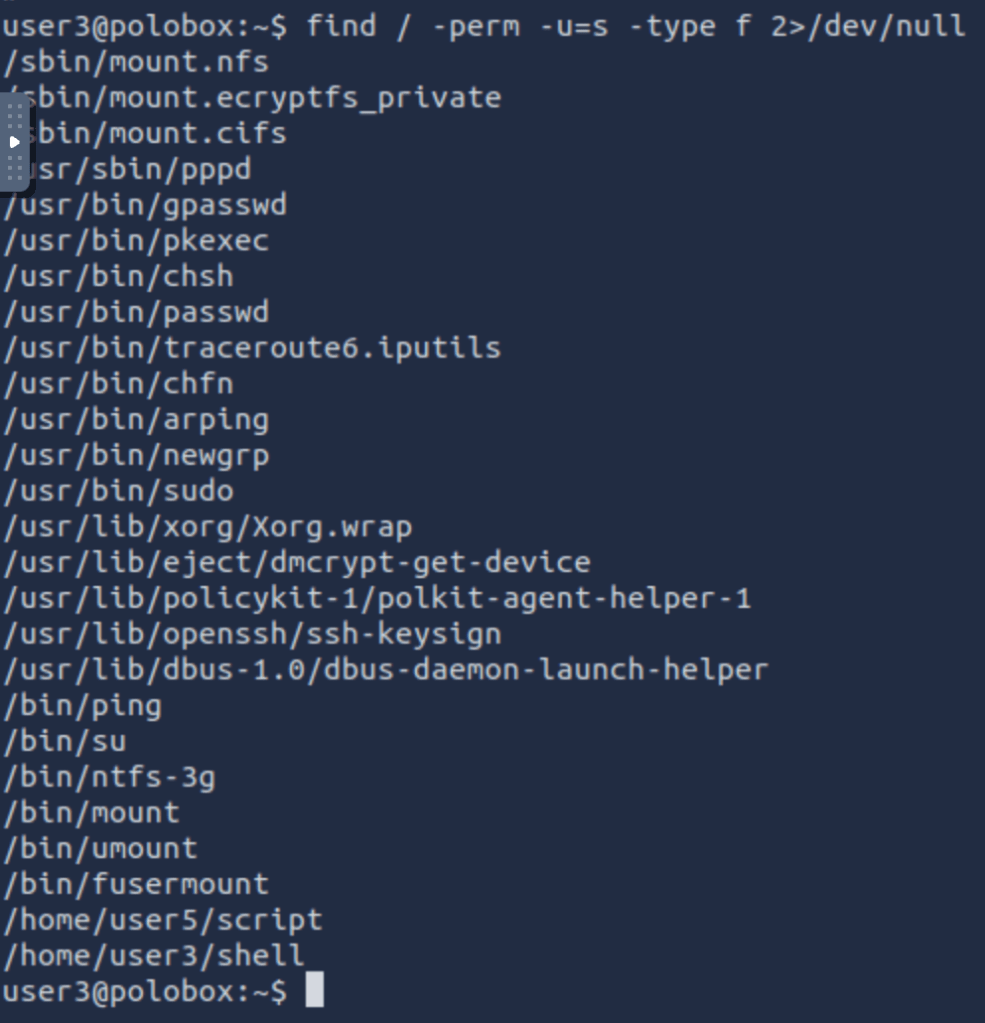Click the /usr/lib/dbus-1.0/dbus-daemon-launch-helper line
This screenshot has height=1023, width=985.
point(386,669)
